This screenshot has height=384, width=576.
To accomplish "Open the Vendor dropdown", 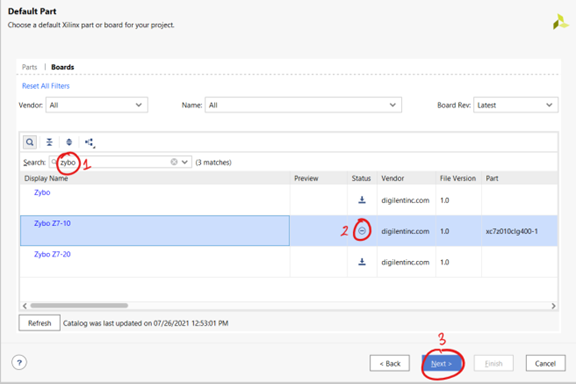I will point(97,105).
